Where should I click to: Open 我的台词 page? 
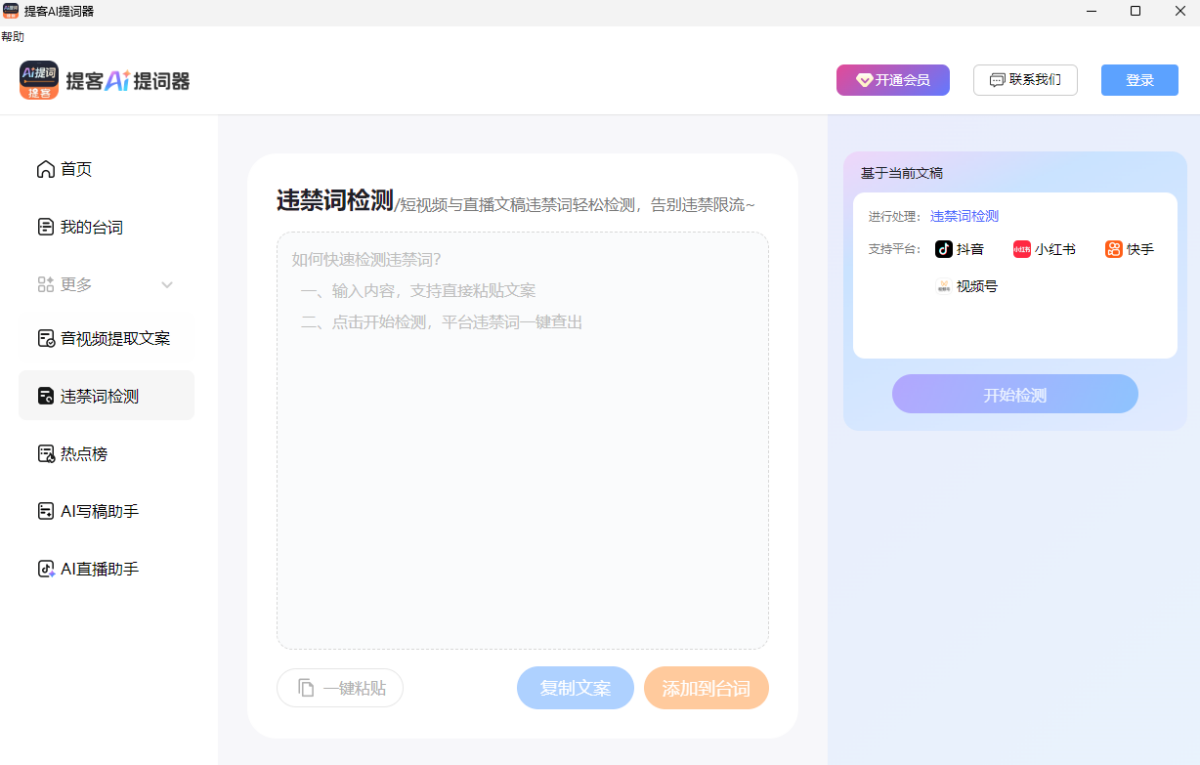coord(107,227)
